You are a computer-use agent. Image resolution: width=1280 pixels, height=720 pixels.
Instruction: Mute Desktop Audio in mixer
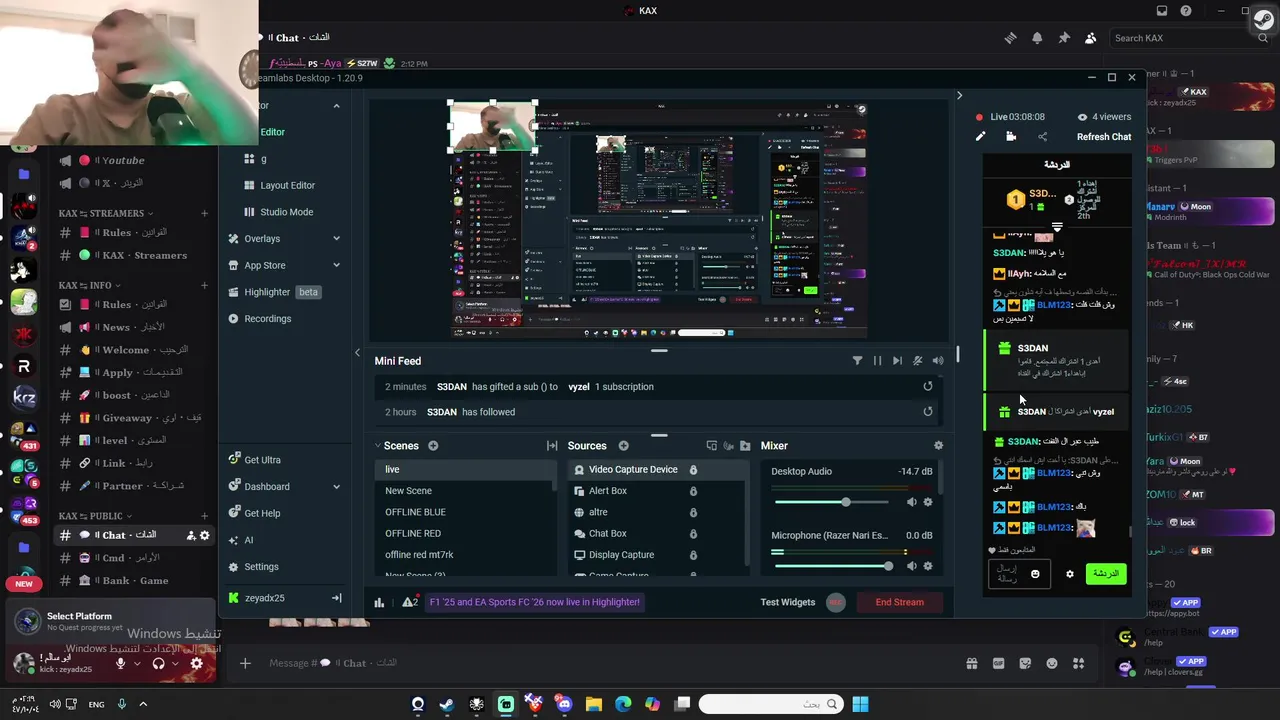pos(911,502)
